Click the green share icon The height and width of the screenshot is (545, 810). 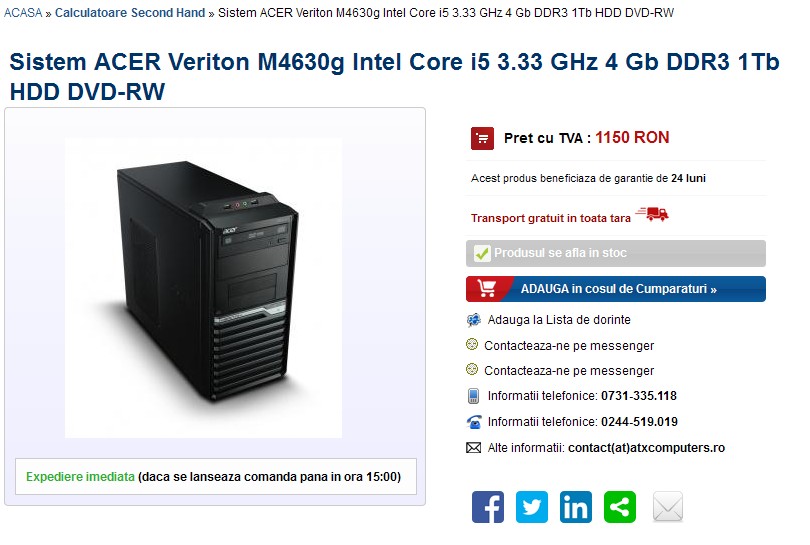[x=619, y=507]
